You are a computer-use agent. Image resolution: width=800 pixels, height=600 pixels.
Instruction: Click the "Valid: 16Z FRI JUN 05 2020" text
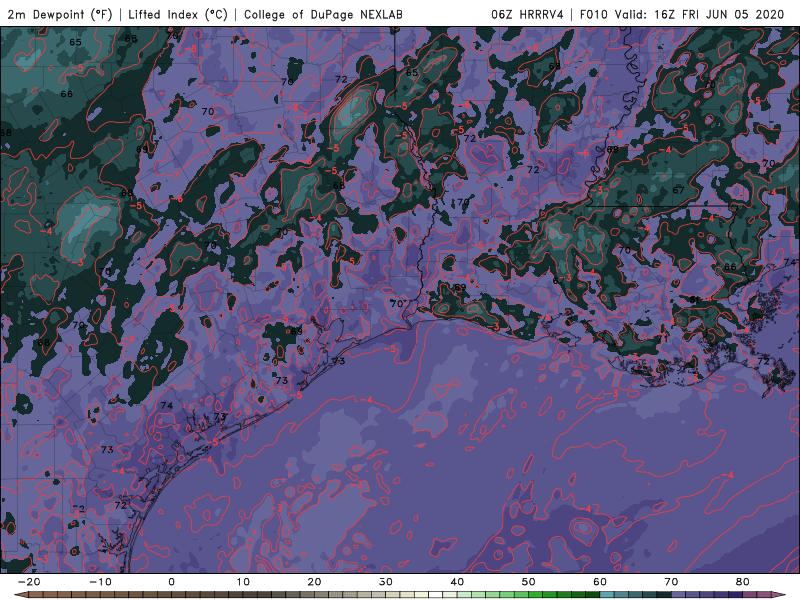pyautogui.click(x=699, y=14)
